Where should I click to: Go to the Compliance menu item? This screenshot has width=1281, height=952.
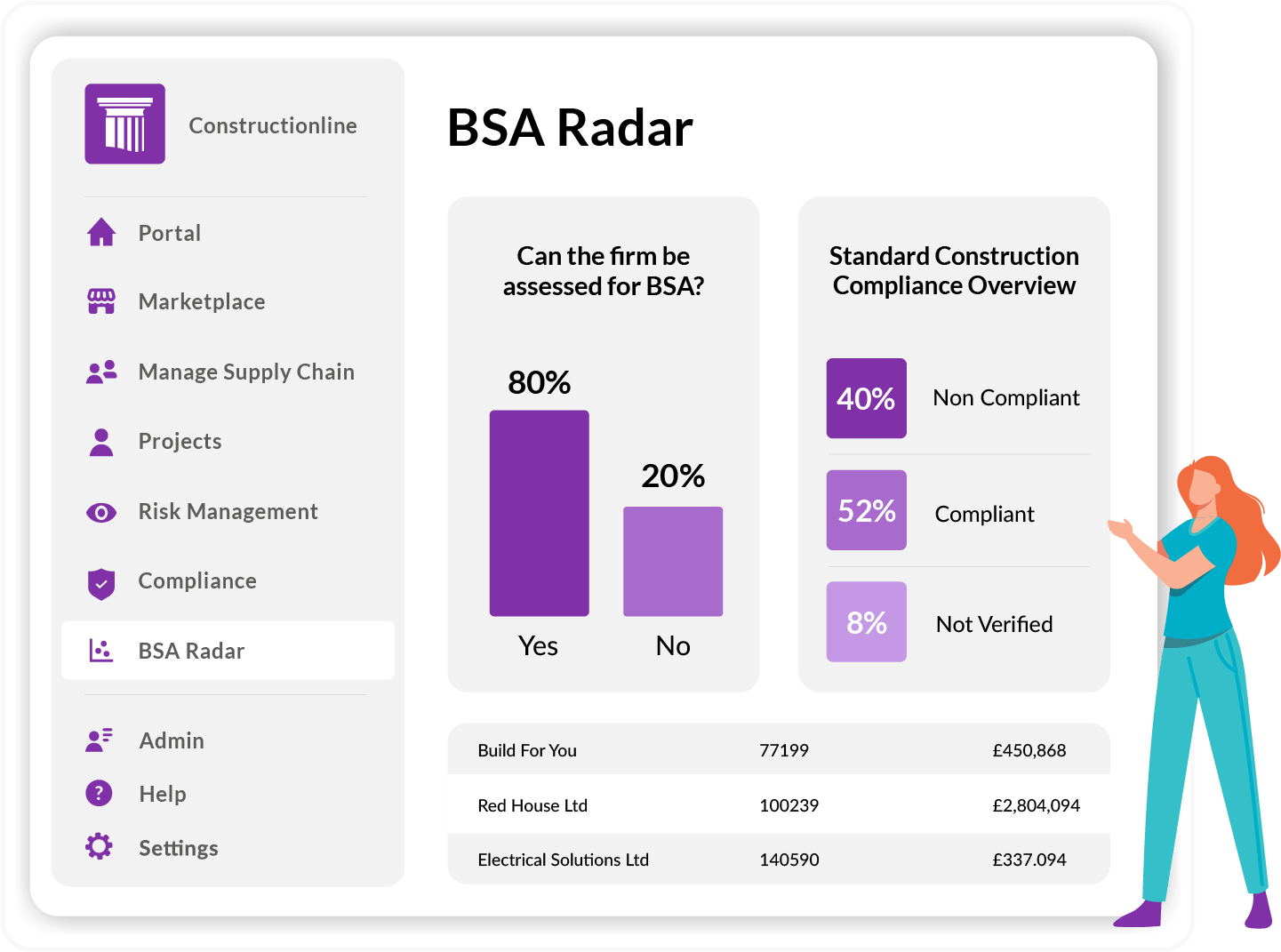[197, 580]
